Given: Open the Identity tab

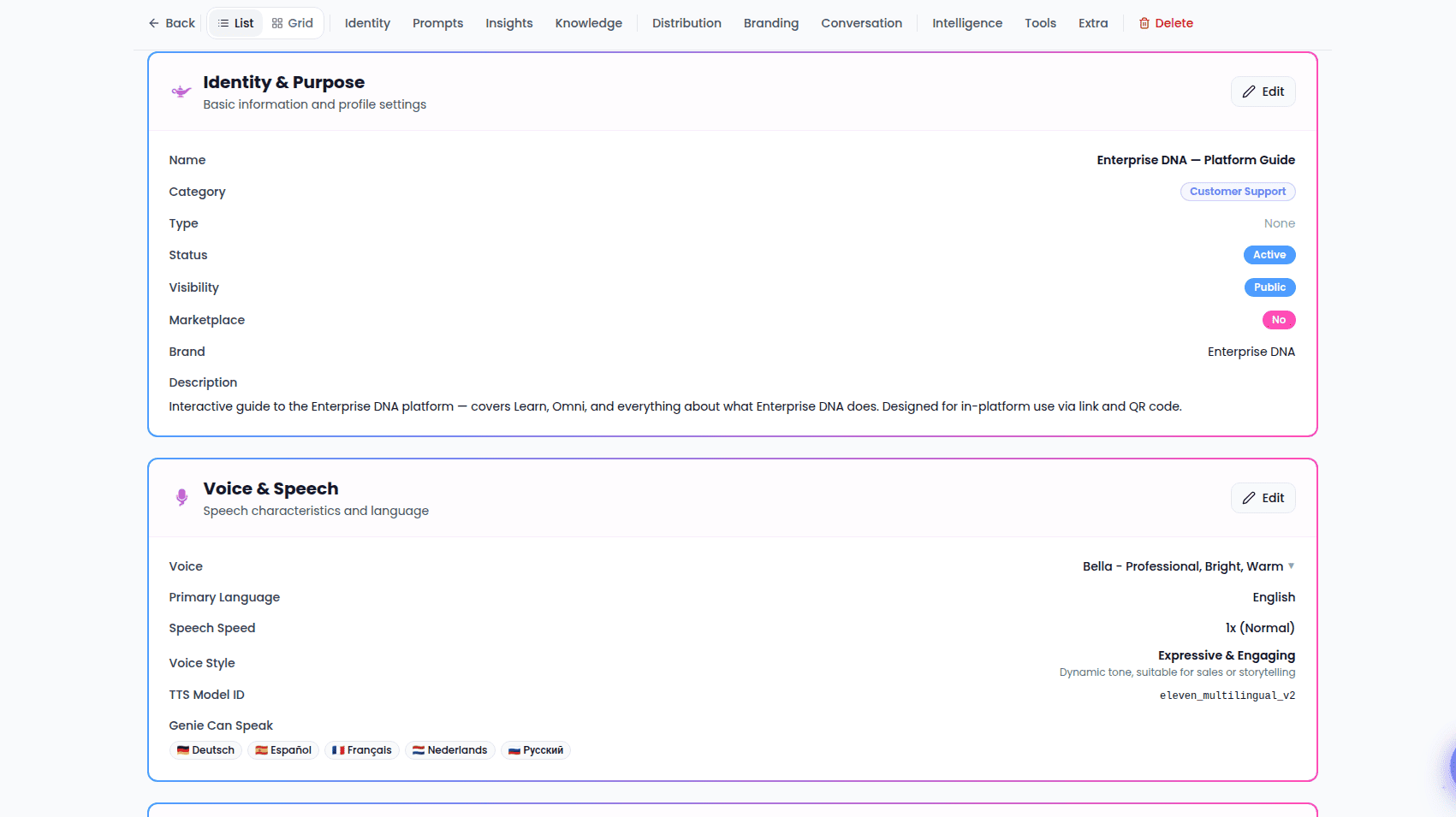Looking at the screenshot, I should click(x=367, y=23).
